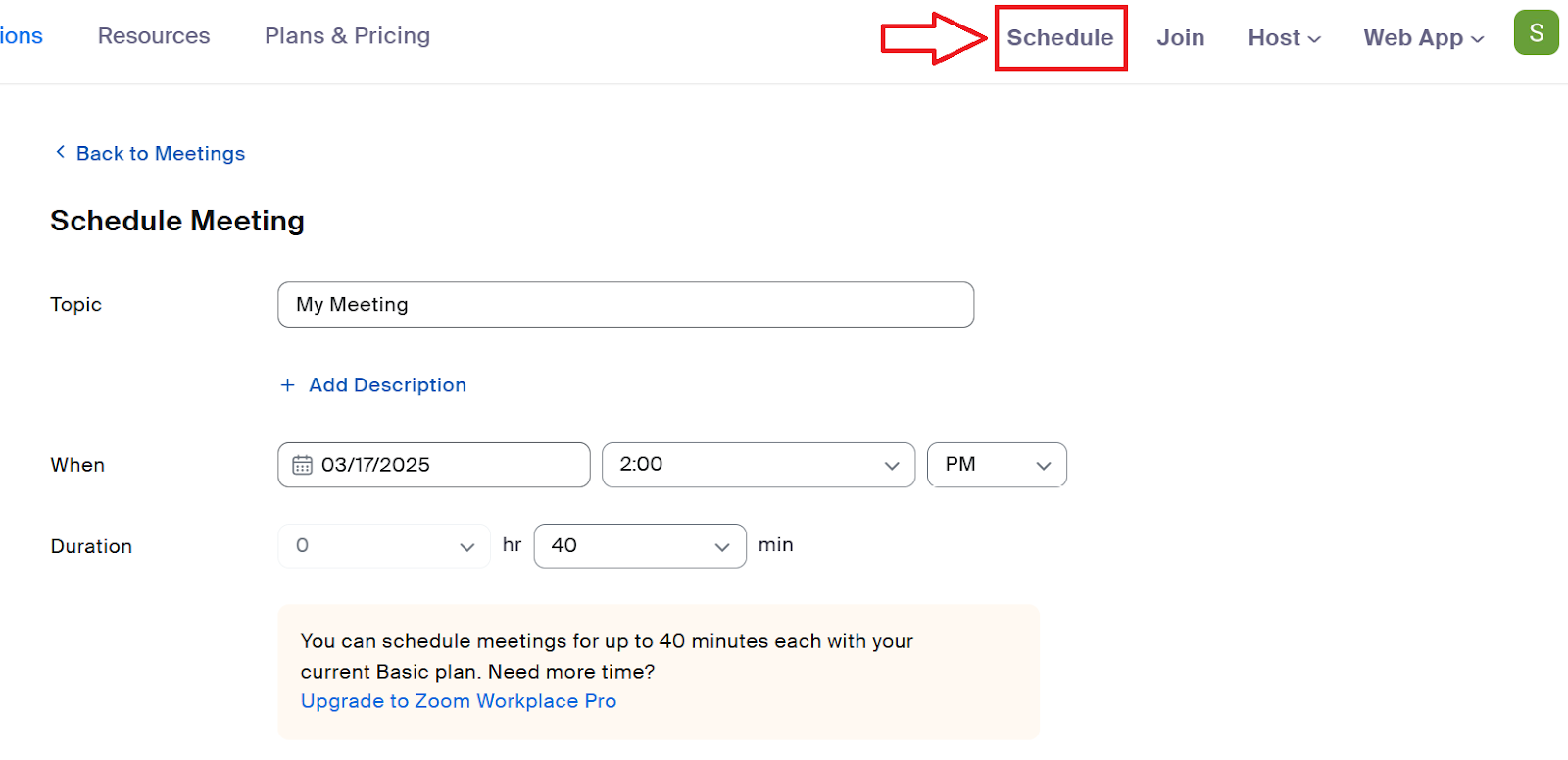Viewport: 1568px width, 760px height.
Task: Click the Web App chevron arrow
Action: point(1477,39)
